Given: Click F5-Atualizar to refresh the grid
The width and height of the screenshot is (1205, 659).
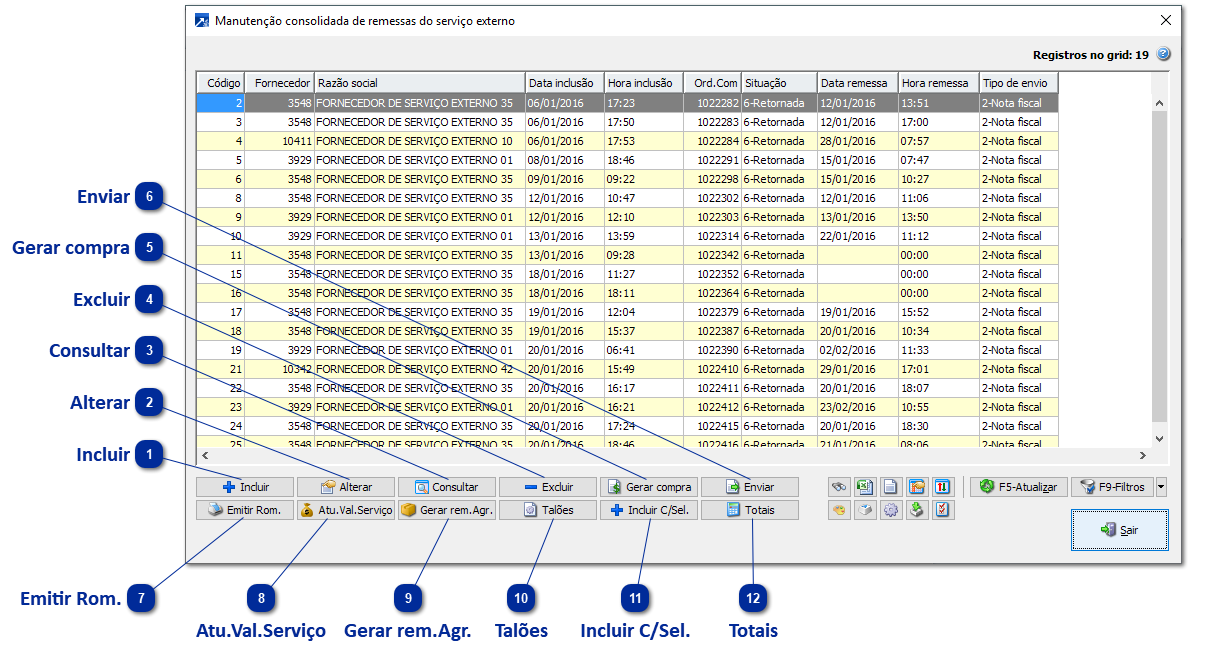Looking at the screenshot, I should coord(1019,487).
